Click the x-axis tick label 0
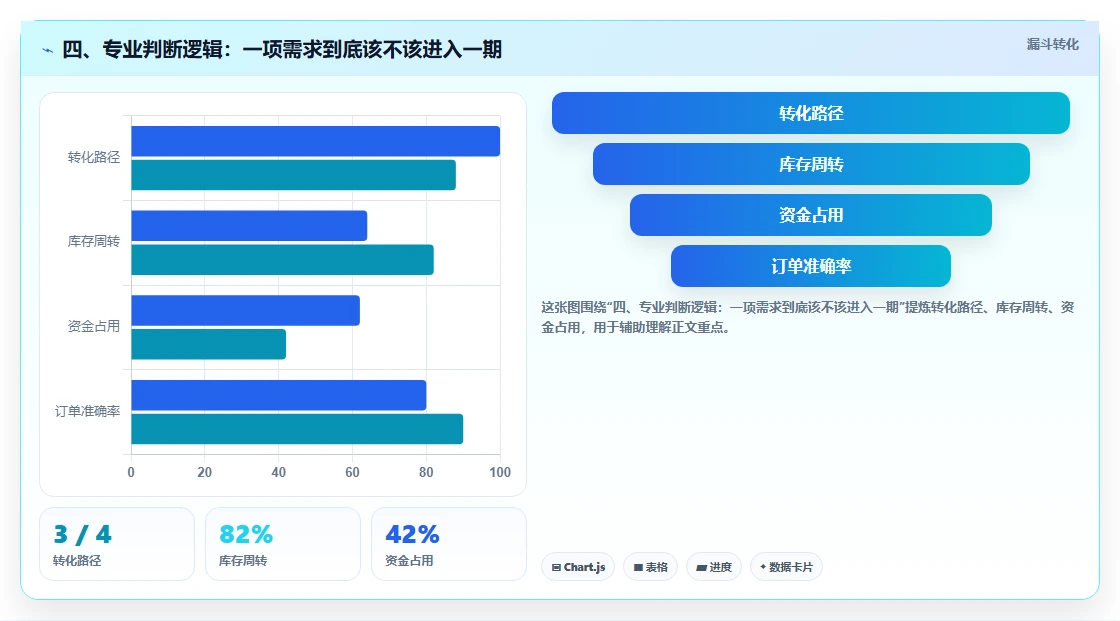 (131, 472)
